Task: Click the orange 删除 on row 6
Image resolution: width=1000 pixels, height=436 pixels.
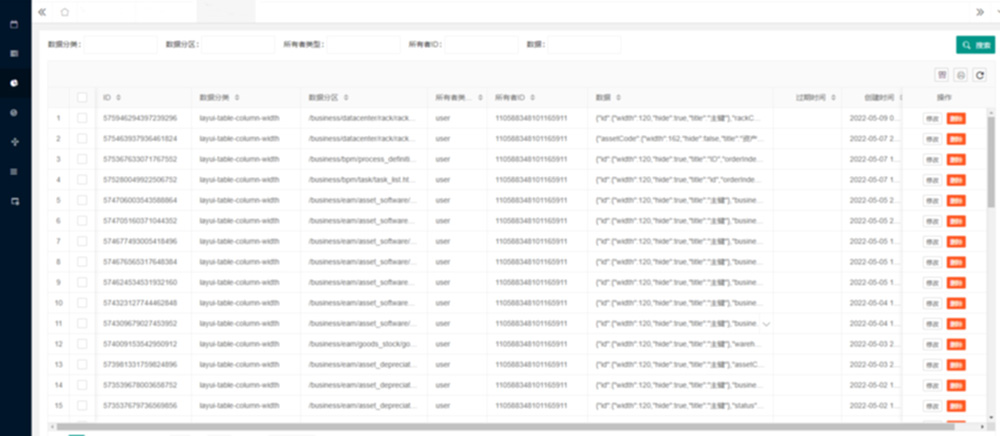Action: [956, 221]
